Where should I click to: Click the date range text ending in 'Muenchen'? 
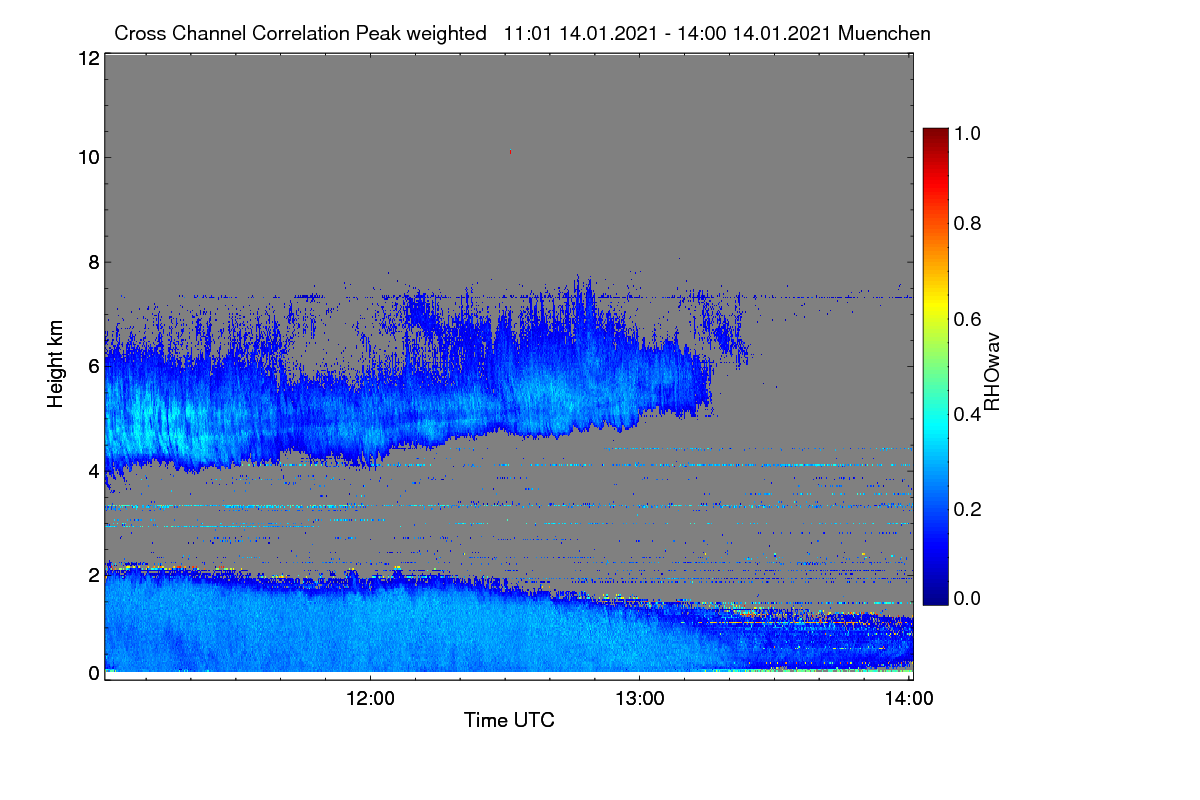click(717, 33)
